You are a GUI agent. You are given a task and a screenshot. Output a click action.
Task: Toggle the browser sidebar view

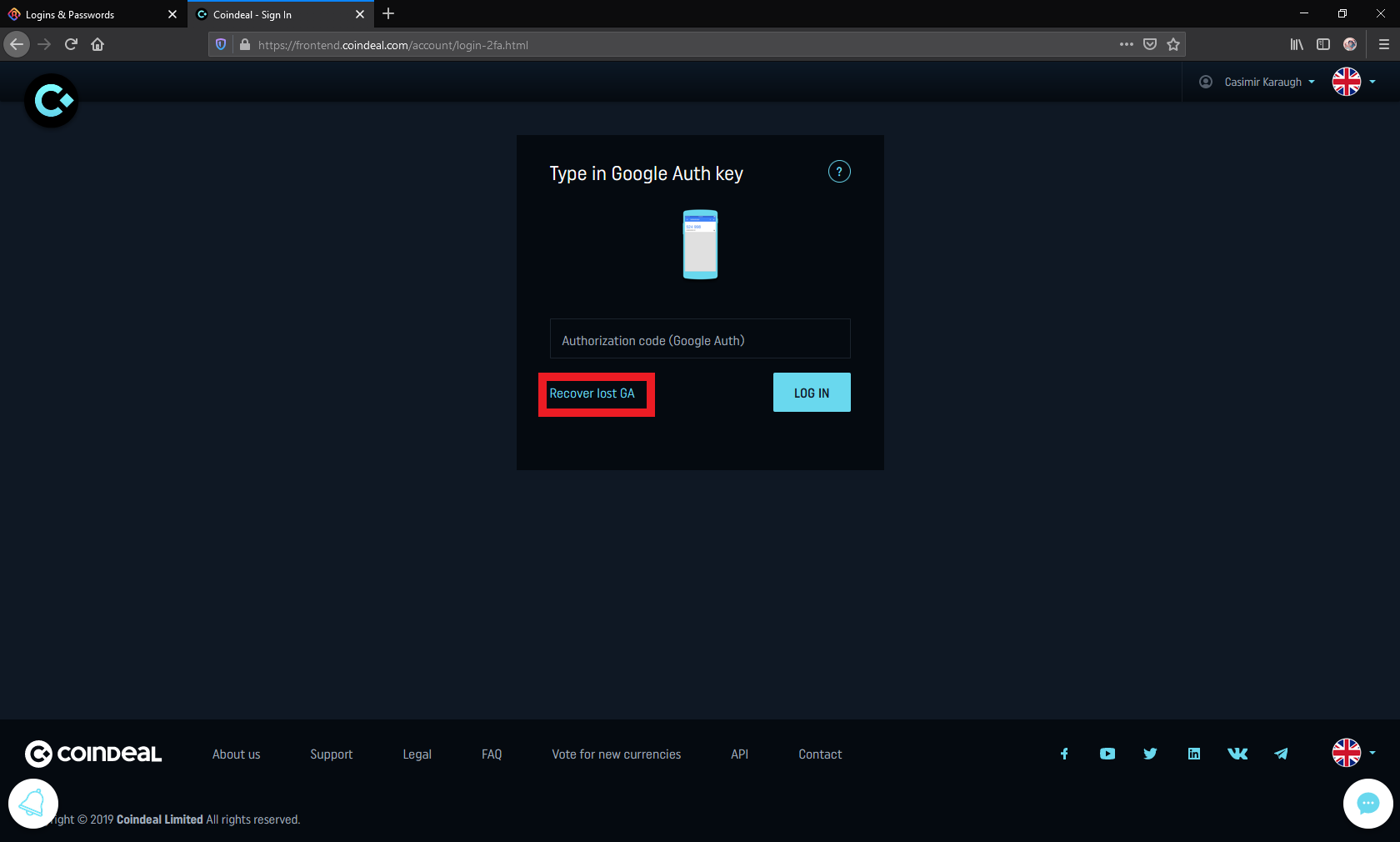(1323, 44)
